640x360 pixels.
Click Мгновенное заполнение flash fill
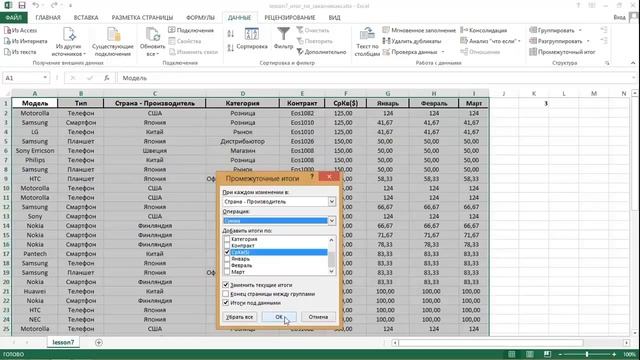(419, 30)
